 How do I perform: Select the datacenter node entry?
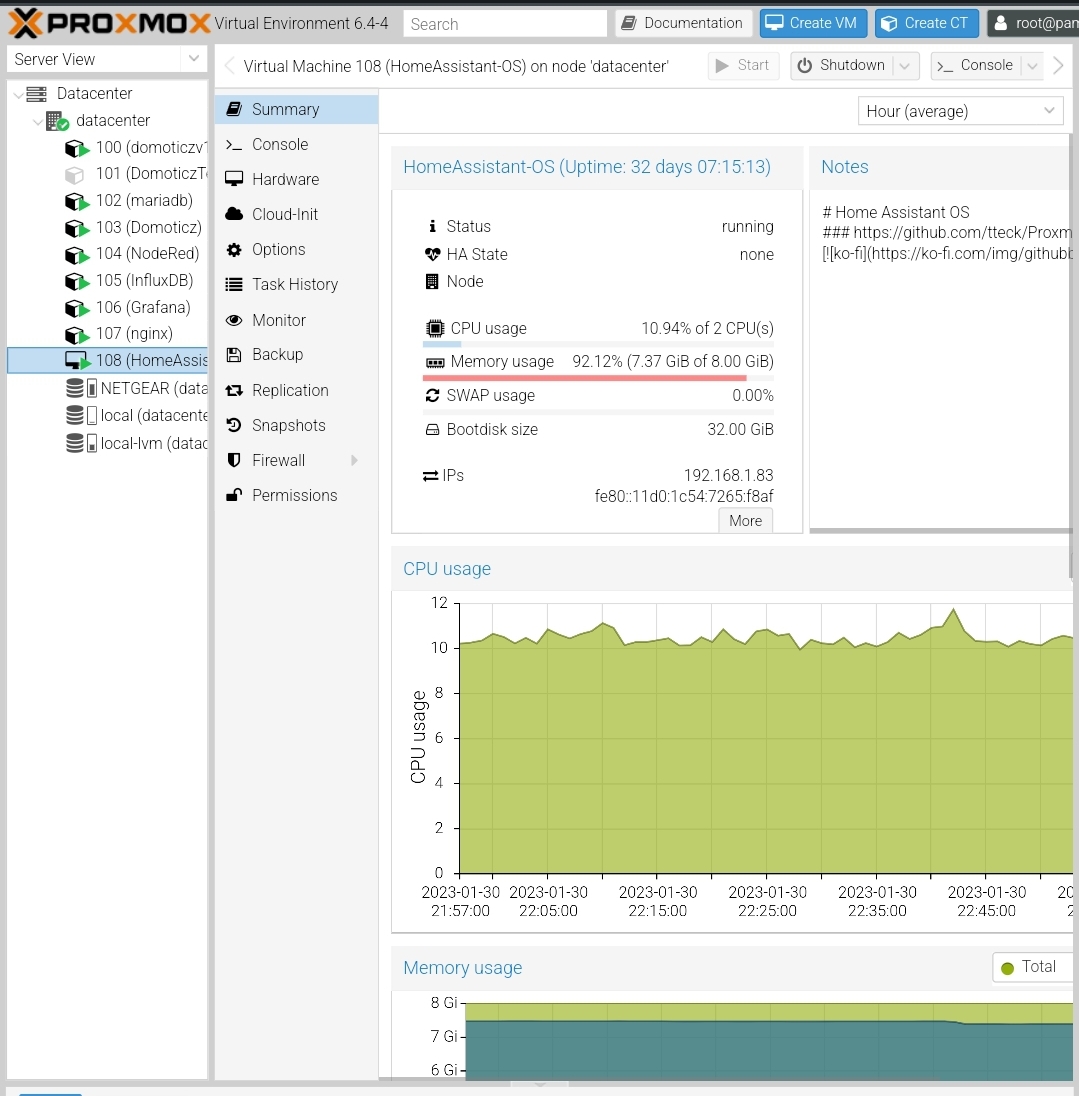pyautogui.click(x=113, y=121)
